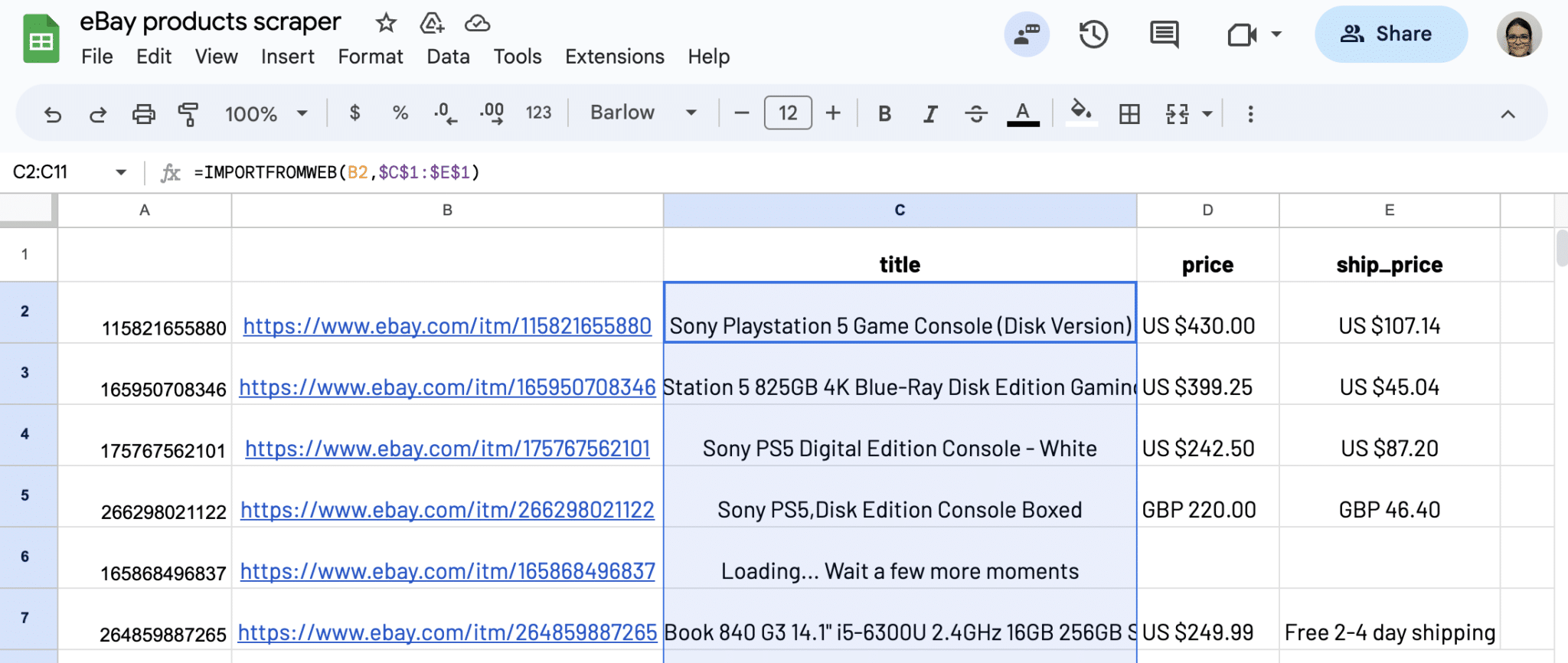This screenshot has height=663, width=1568.
Task: Open eBay link for item 175767562101
Action: coord(447,449)
